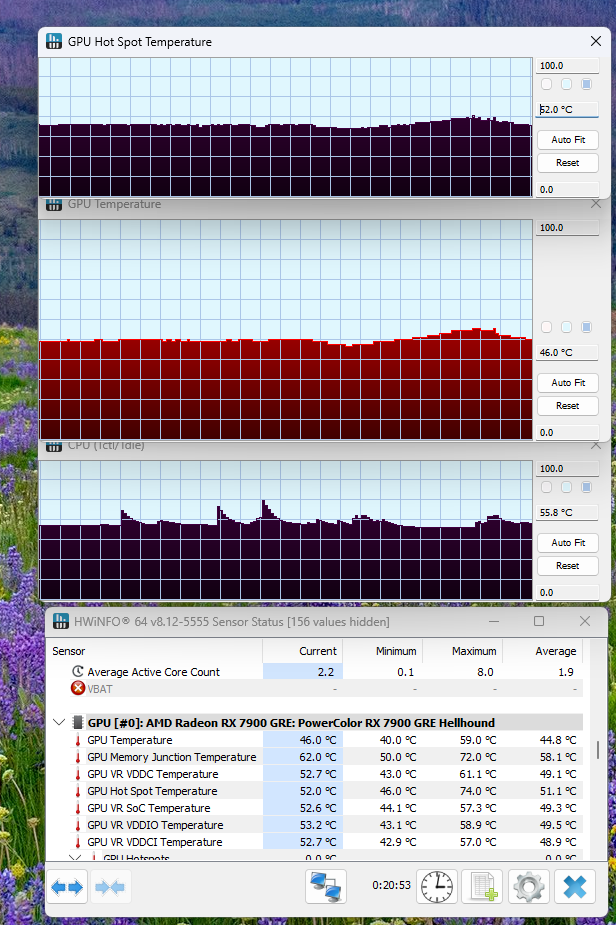Click the second light-blue box in GPU Hot Spot graph
Screen dimensions: 616x925
[566, 84]
